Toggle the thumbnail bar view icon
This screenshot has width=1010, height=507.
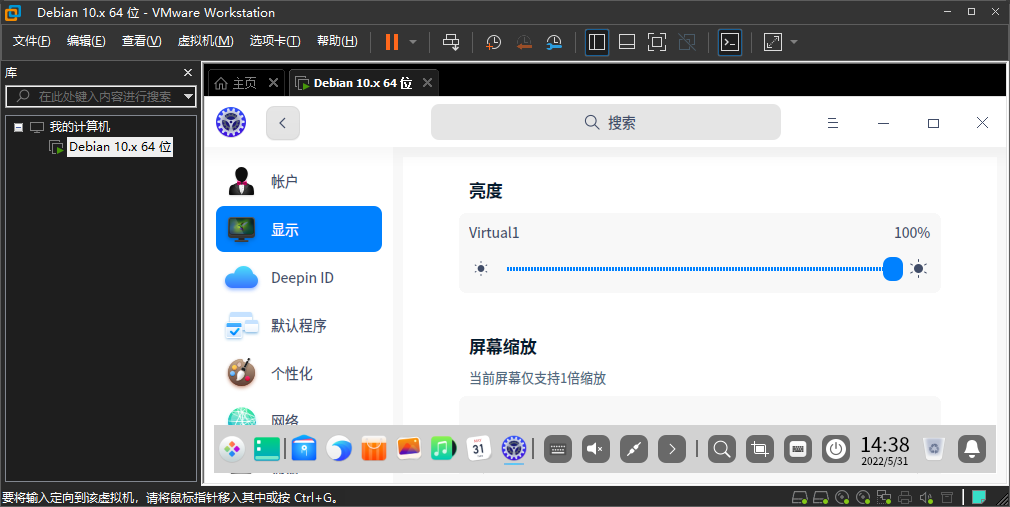tap(627, 42)
